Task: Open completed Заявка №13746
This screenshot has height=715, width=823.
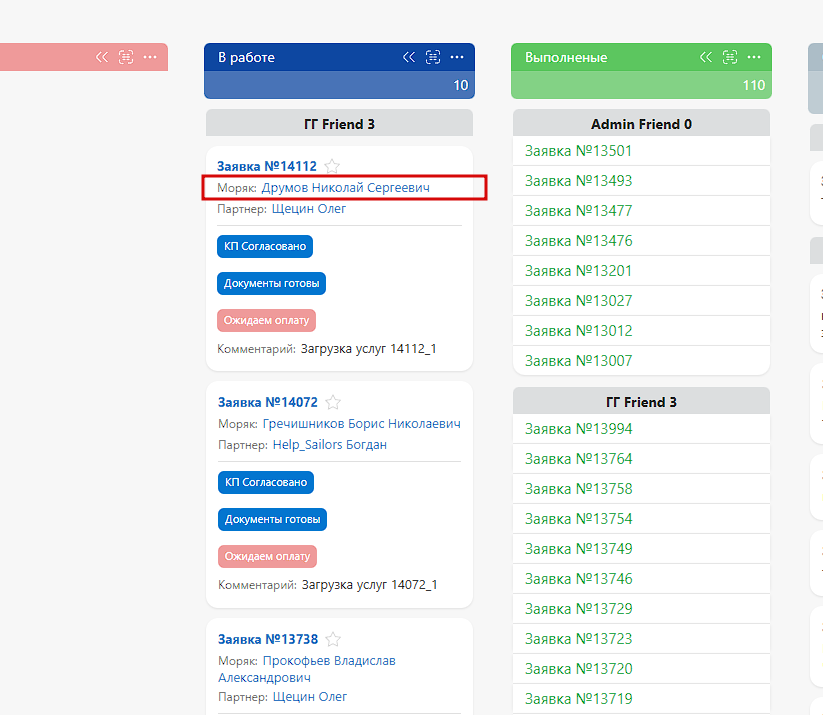Action: coord(578,579)
